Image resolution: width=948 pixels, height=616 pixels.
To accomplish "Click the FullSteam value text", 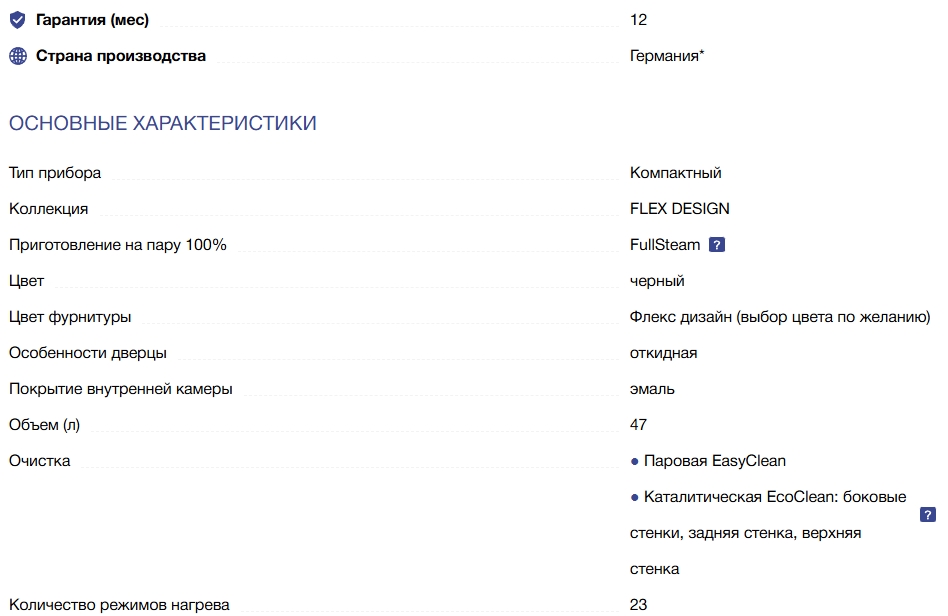I will (664, 245).
